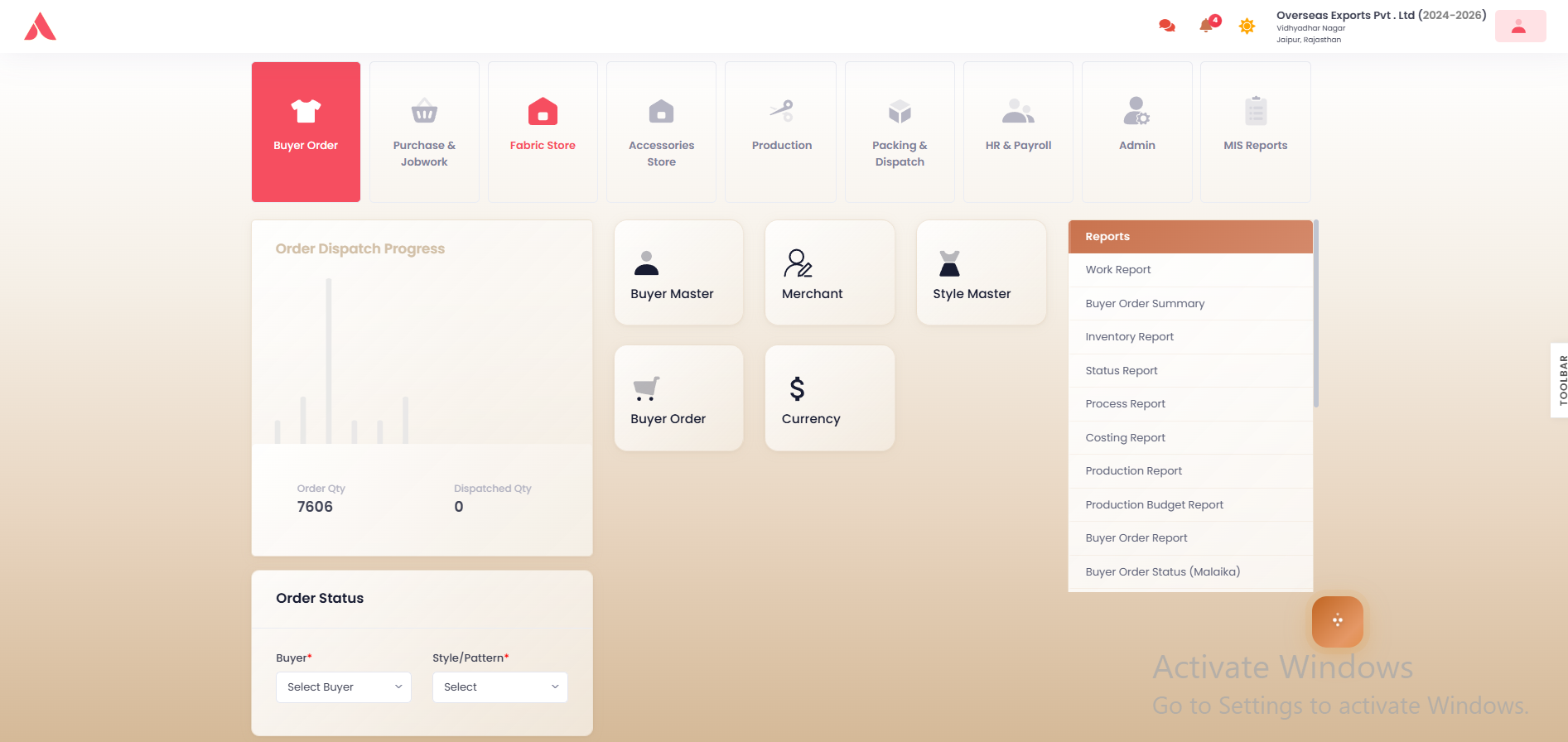Open the HR & Payroll module
1568x742 pixels.
1018,132
